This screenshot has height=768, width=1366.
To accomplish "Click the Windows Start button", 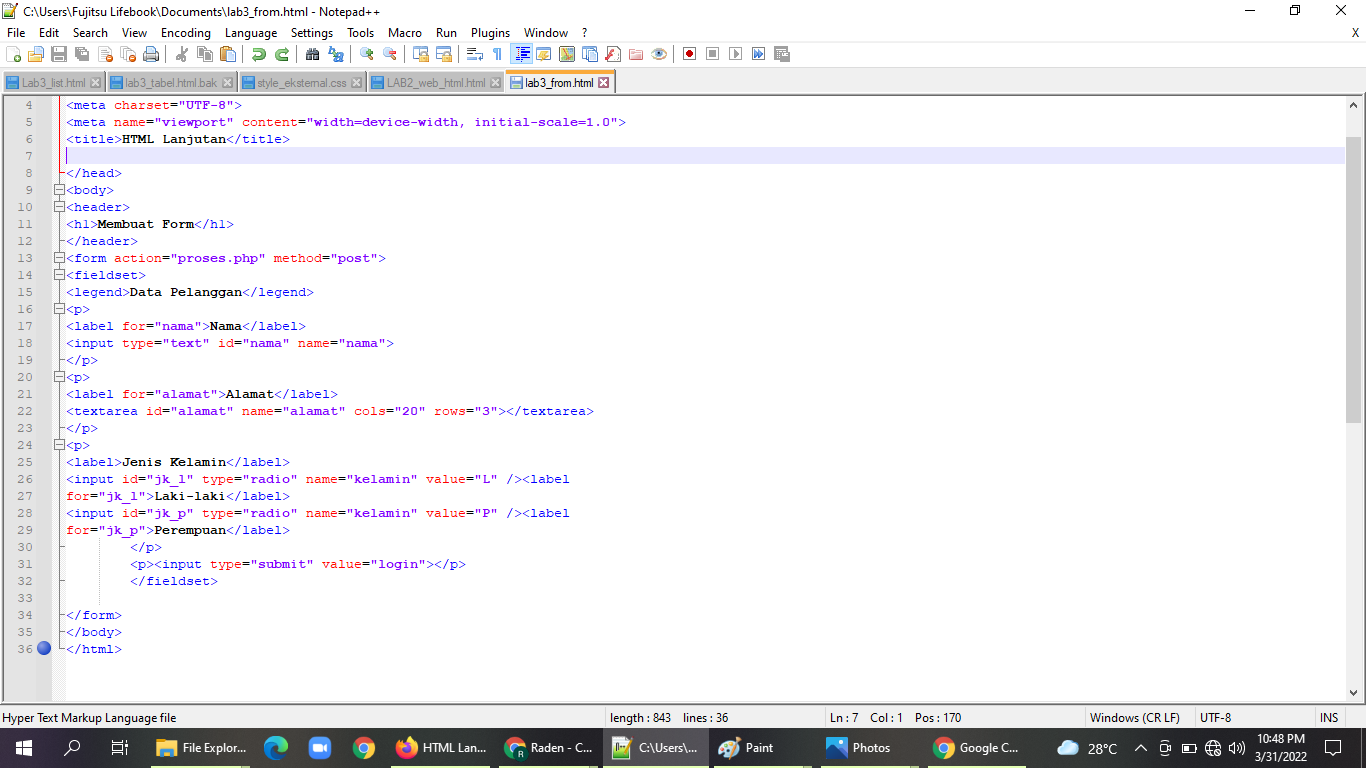I will [x=24, y=748].
